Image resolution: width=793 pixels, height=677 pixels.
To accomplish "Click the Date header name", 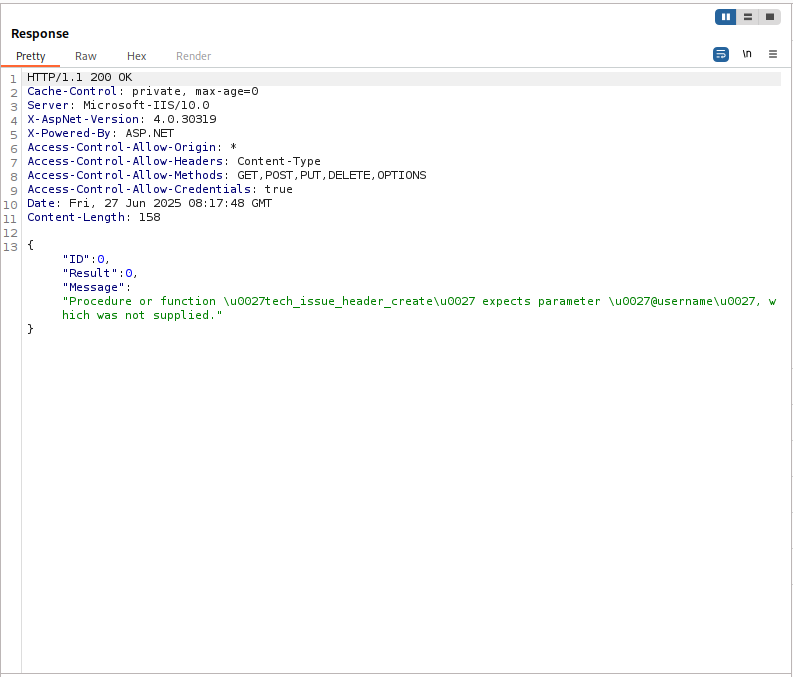I will pos(40,203).
